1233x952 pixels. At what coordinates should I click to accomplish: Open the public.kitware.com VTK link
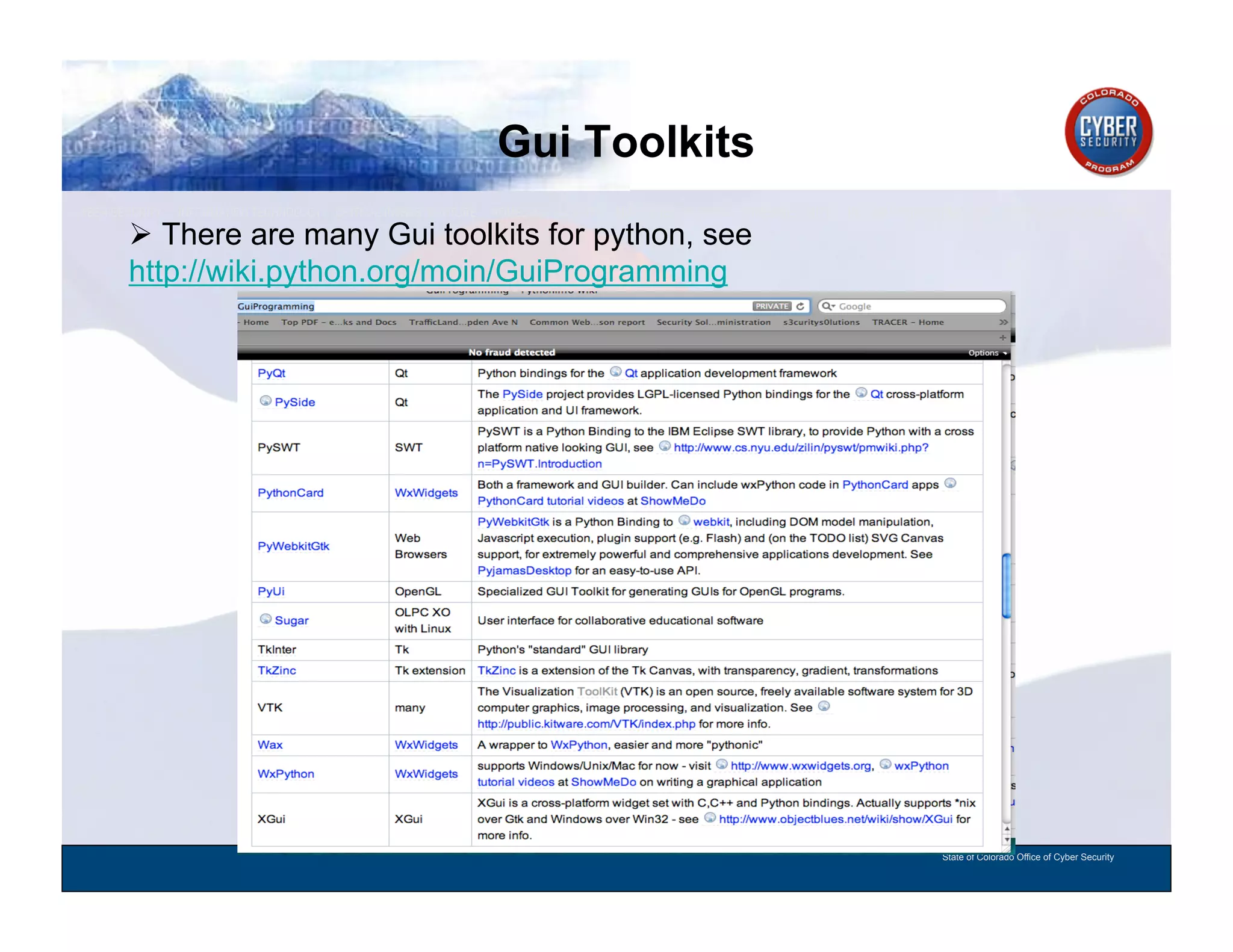click(x=586, y=724)
